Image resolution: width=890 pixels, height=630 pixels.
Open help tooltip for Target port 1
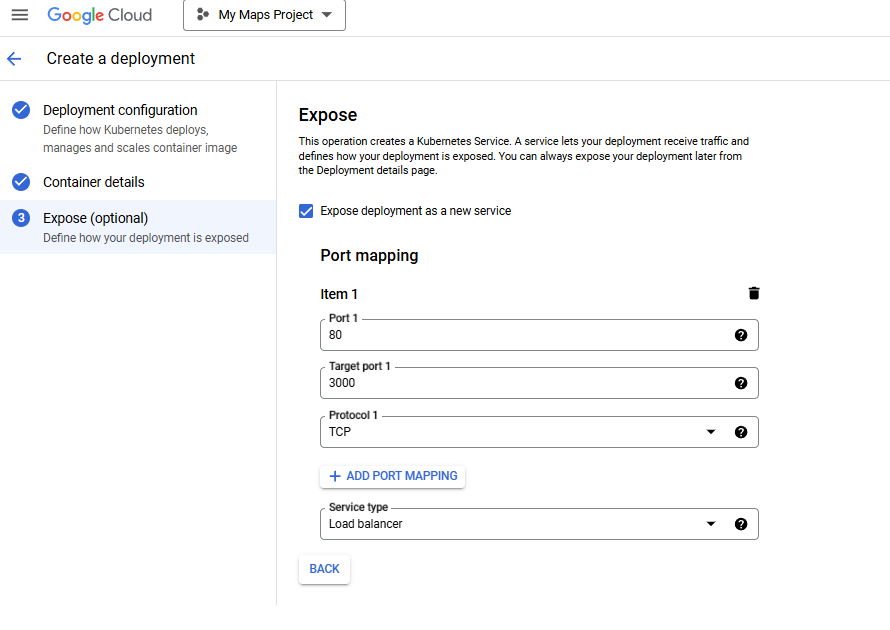click(x=741, y=383)
